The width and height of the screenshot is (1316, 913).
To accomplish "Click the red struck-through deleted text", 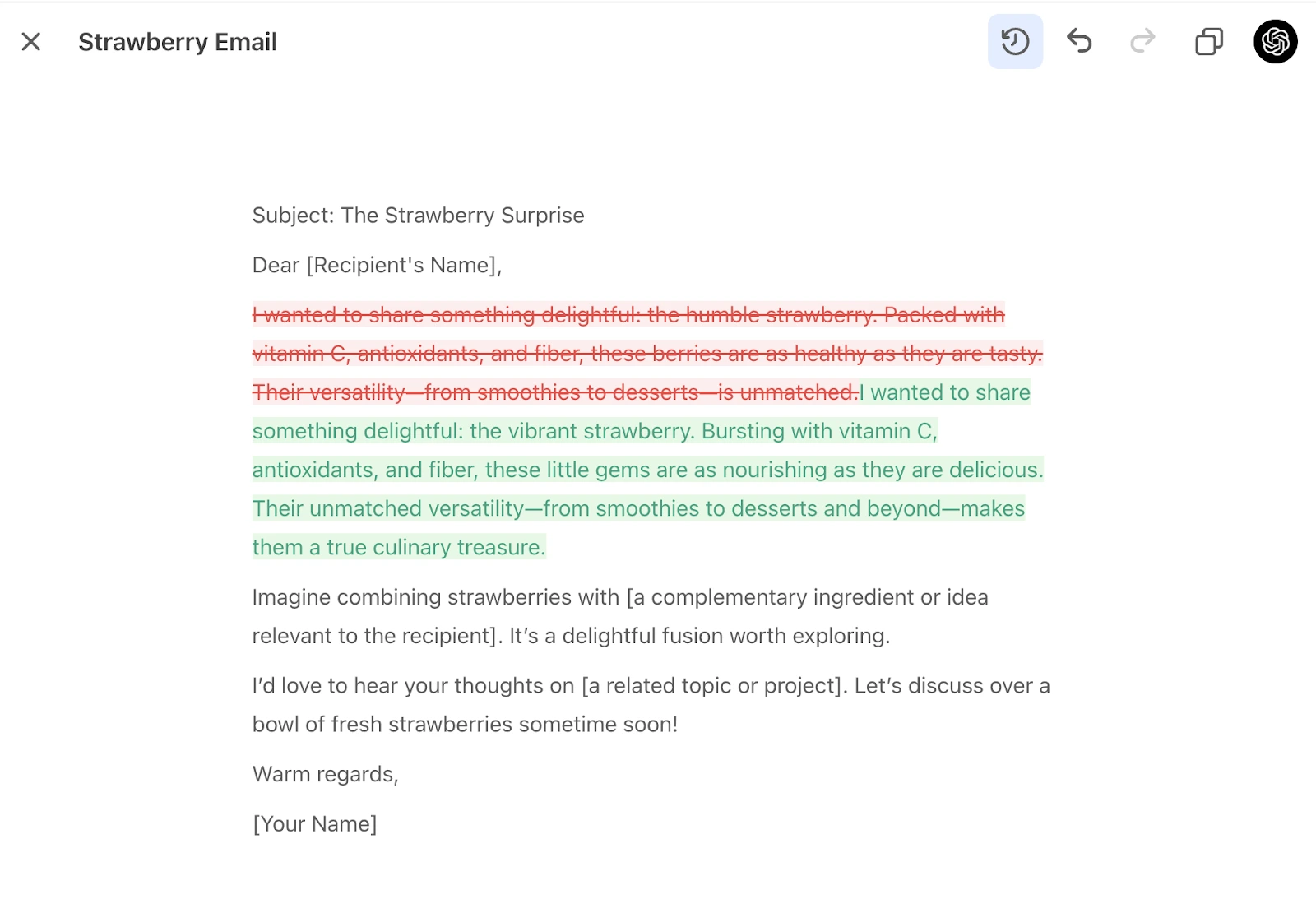I will tap(628, 315).
